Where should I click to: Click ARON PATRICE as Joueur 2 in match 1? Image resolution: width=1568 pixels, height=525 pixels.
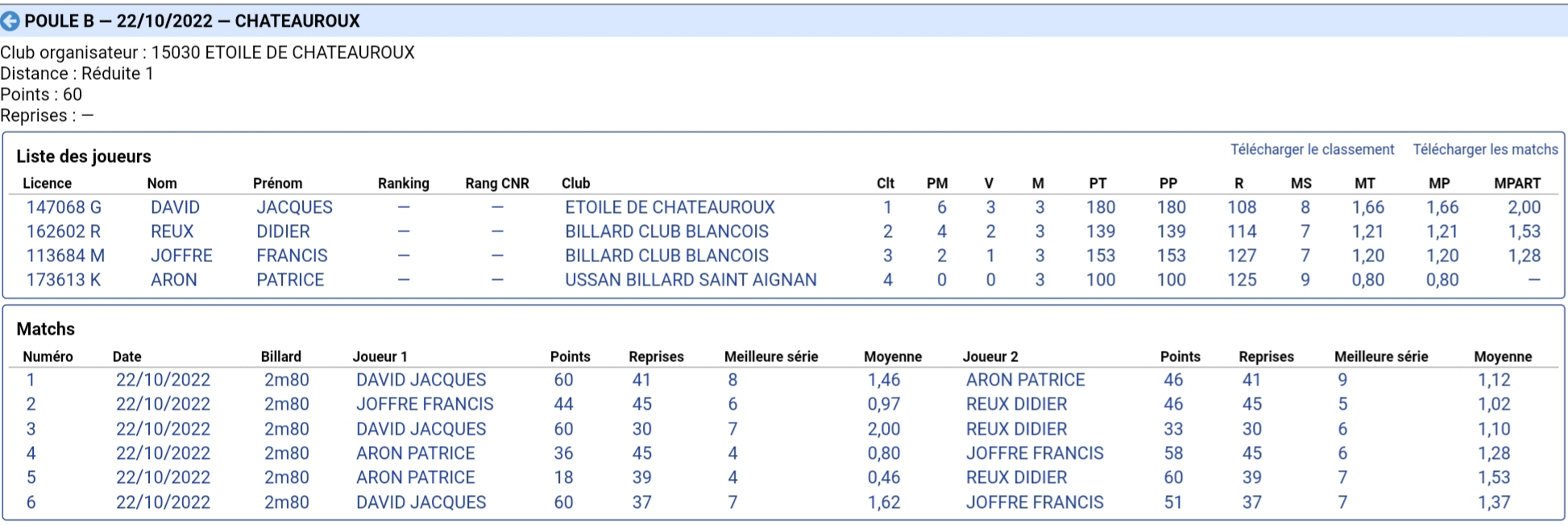[x=1025, y=380]
